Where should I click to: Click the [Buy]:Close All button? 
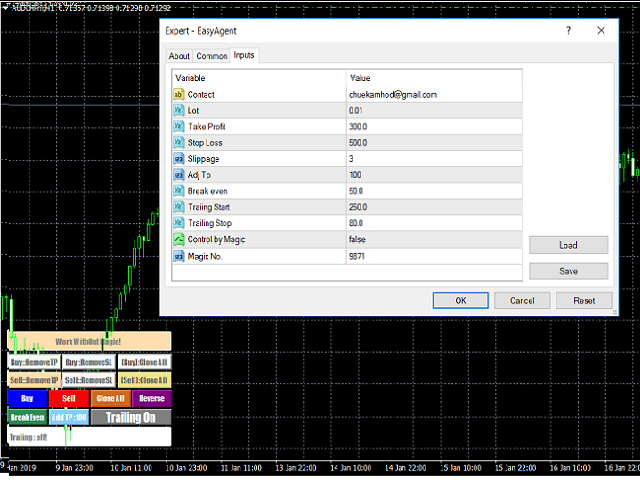144,362
